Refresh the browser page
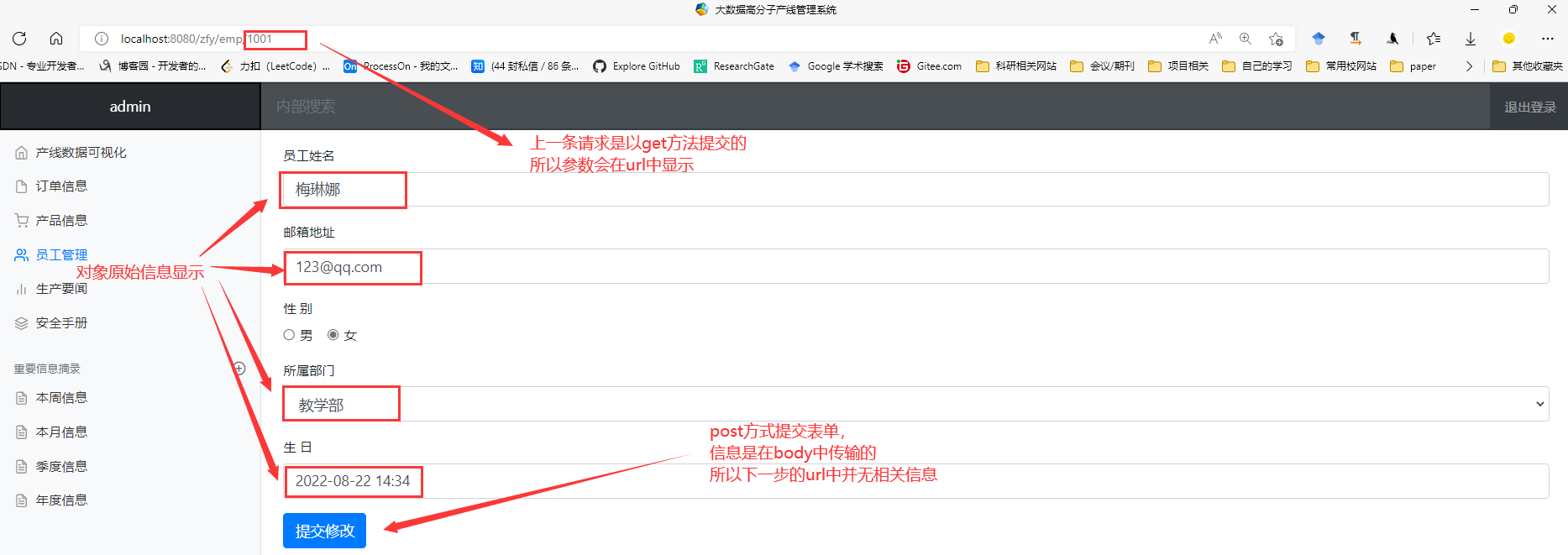This screenshot has width=1568, height=555. [x=19, y=39]
